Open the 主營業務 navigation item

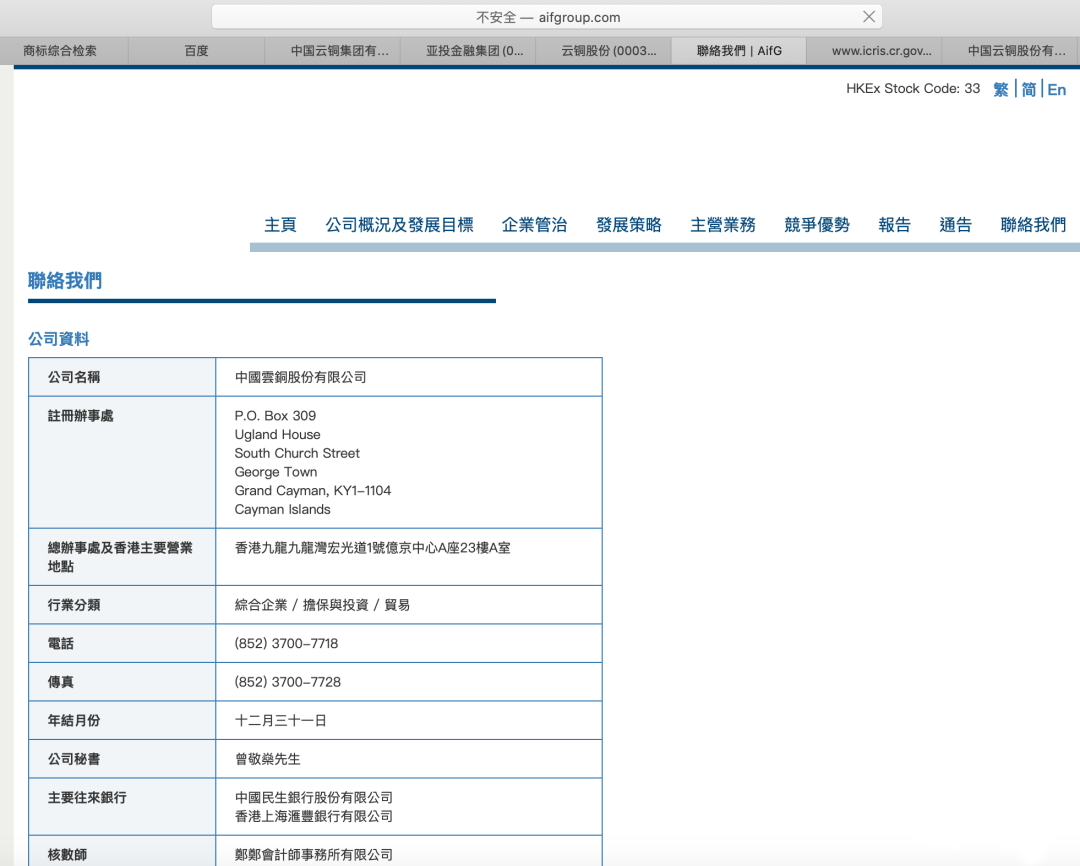(x=723, y=224)
